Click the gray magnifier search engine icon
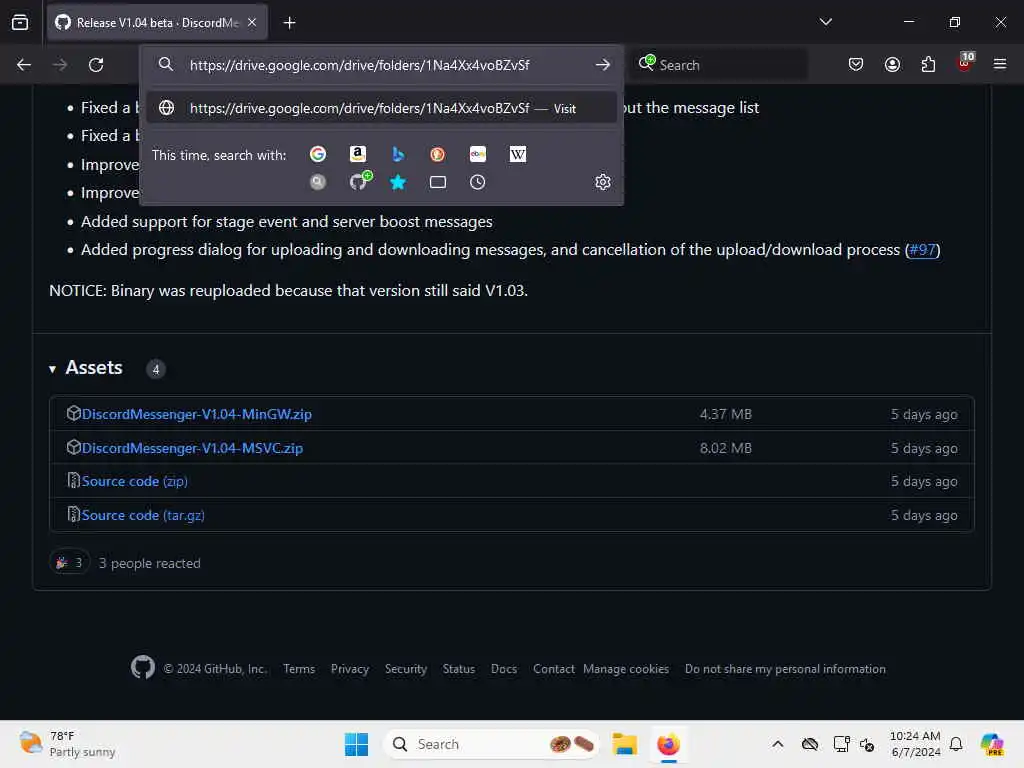 click(x=318, y=182)
